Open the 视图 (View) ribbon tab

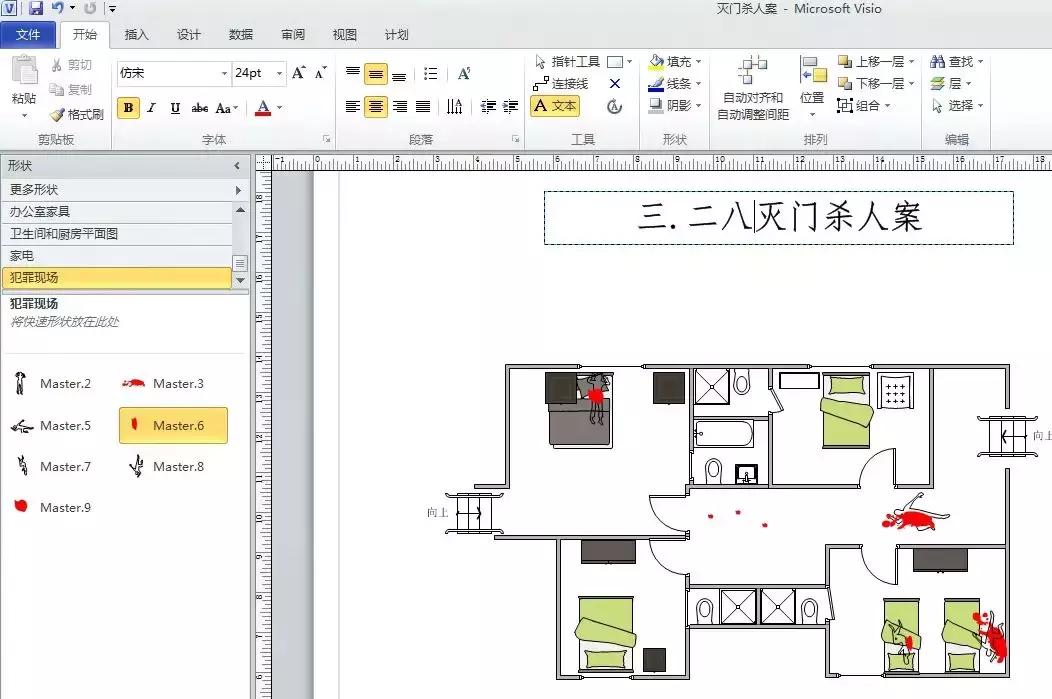[x=344, y=34]
